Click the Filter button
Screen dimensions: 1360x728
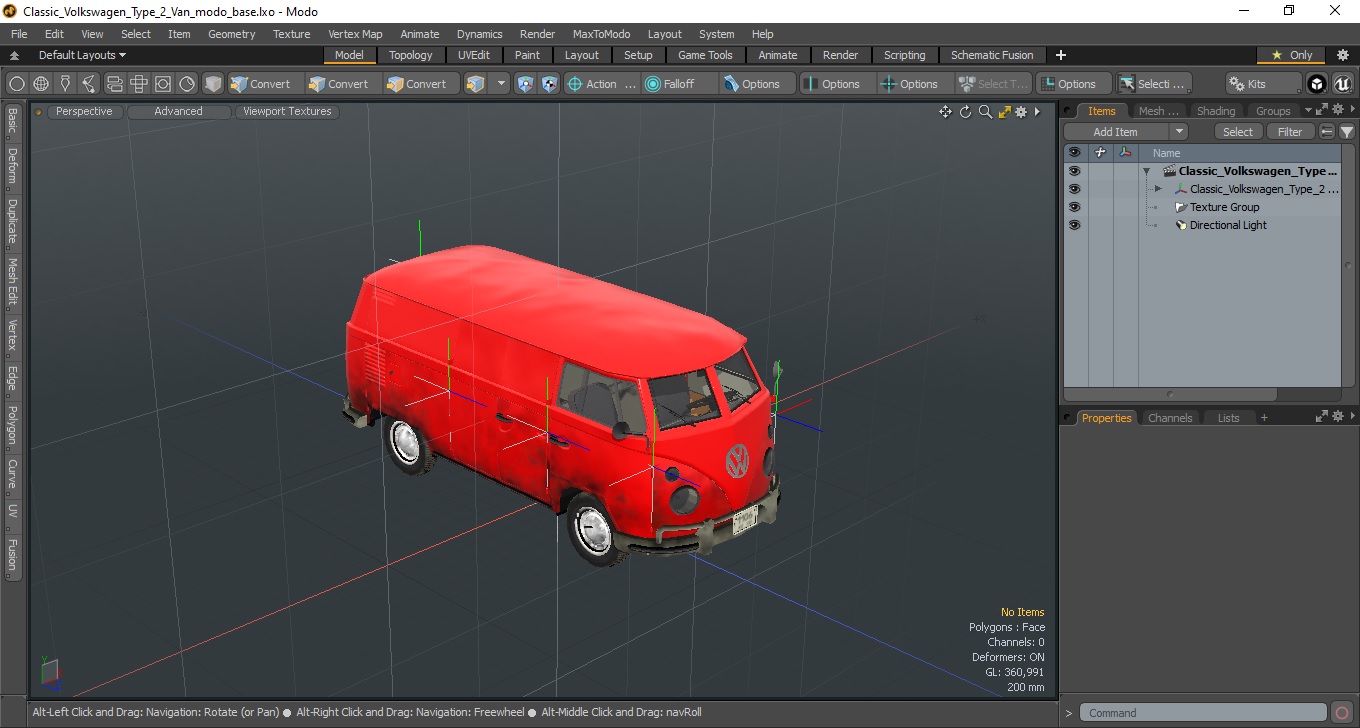(1291, 132)
